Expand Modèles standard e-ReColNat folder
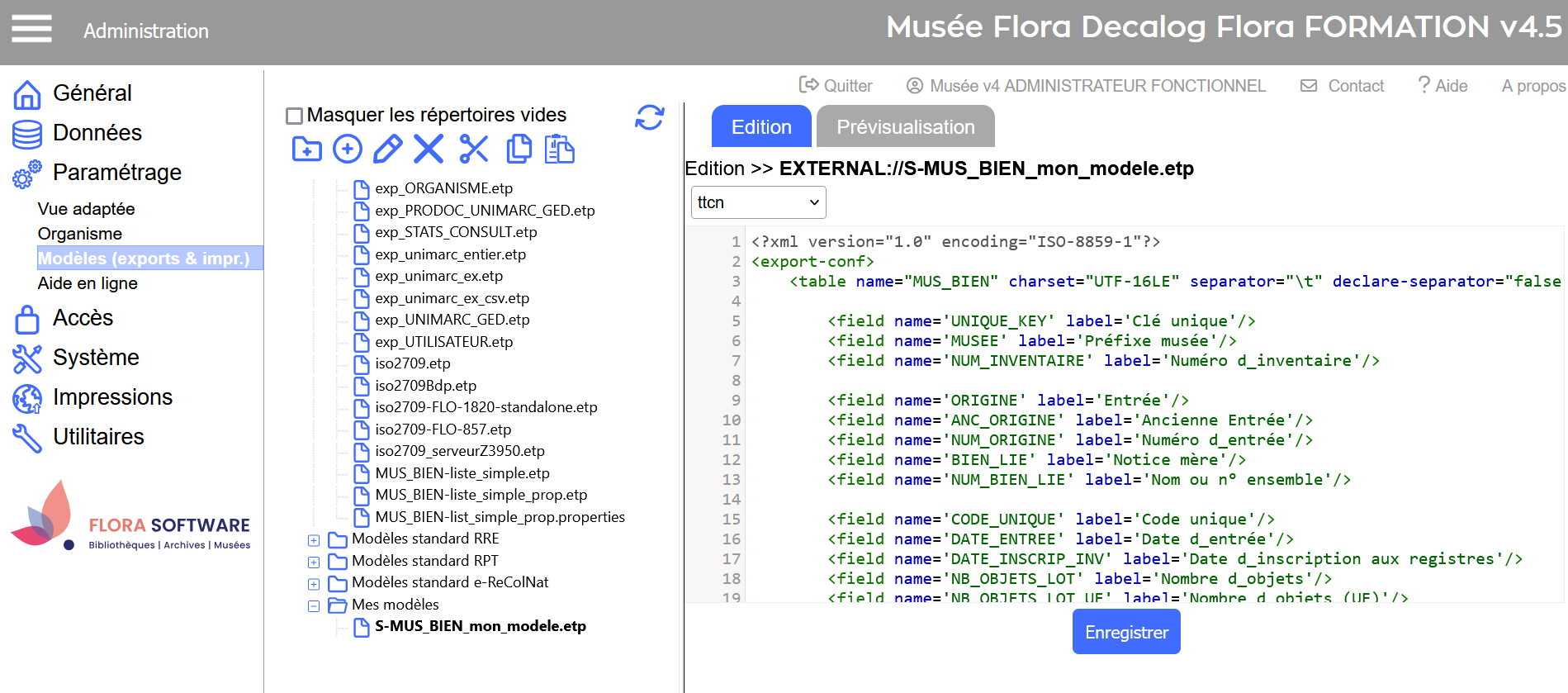 point(314,584)
